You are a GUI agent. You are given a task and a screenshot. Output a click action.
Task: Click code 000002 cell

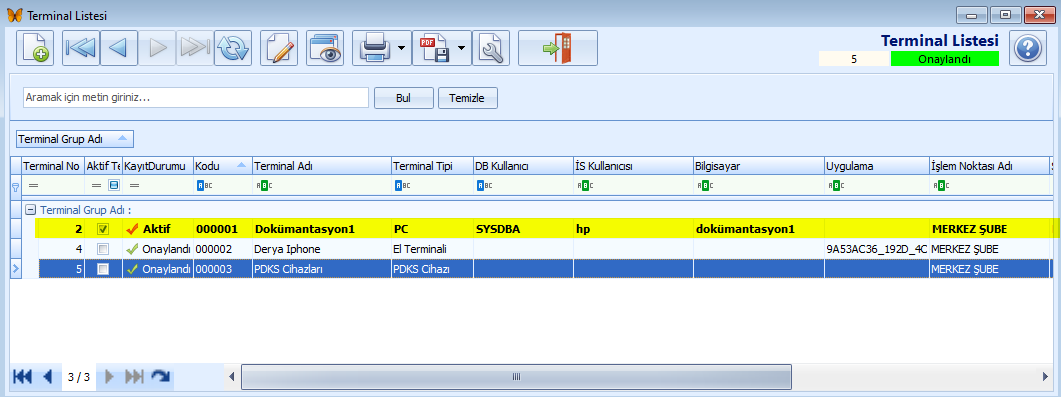pos(223,249)
